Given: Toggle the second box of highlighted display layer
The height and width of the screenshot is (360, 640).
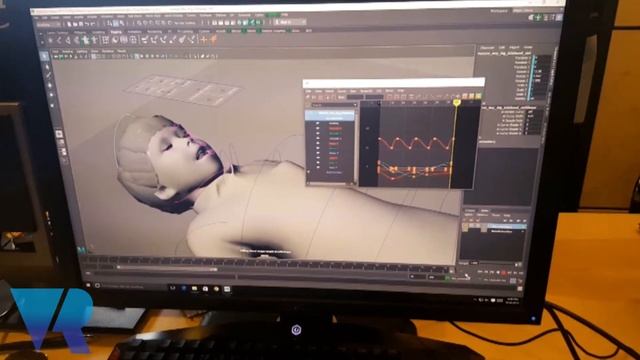Looking at the screenshot, I should pyautogui.click(x=471, y=226).
